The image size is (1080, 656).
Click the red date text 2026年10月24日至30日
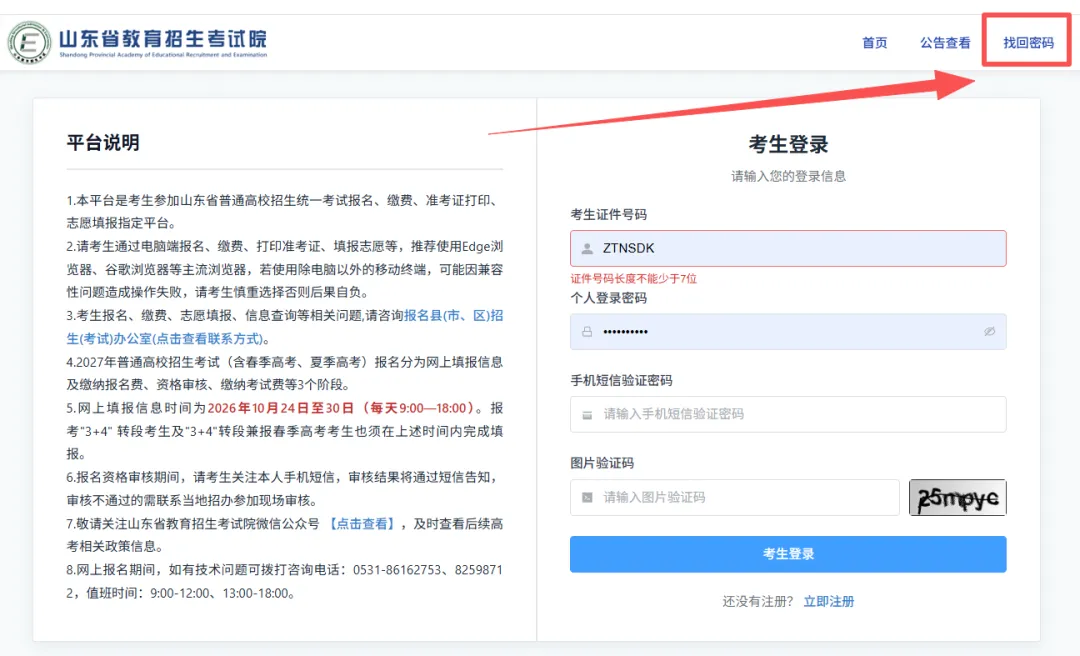pyautogui.click(x=281, y=408)
